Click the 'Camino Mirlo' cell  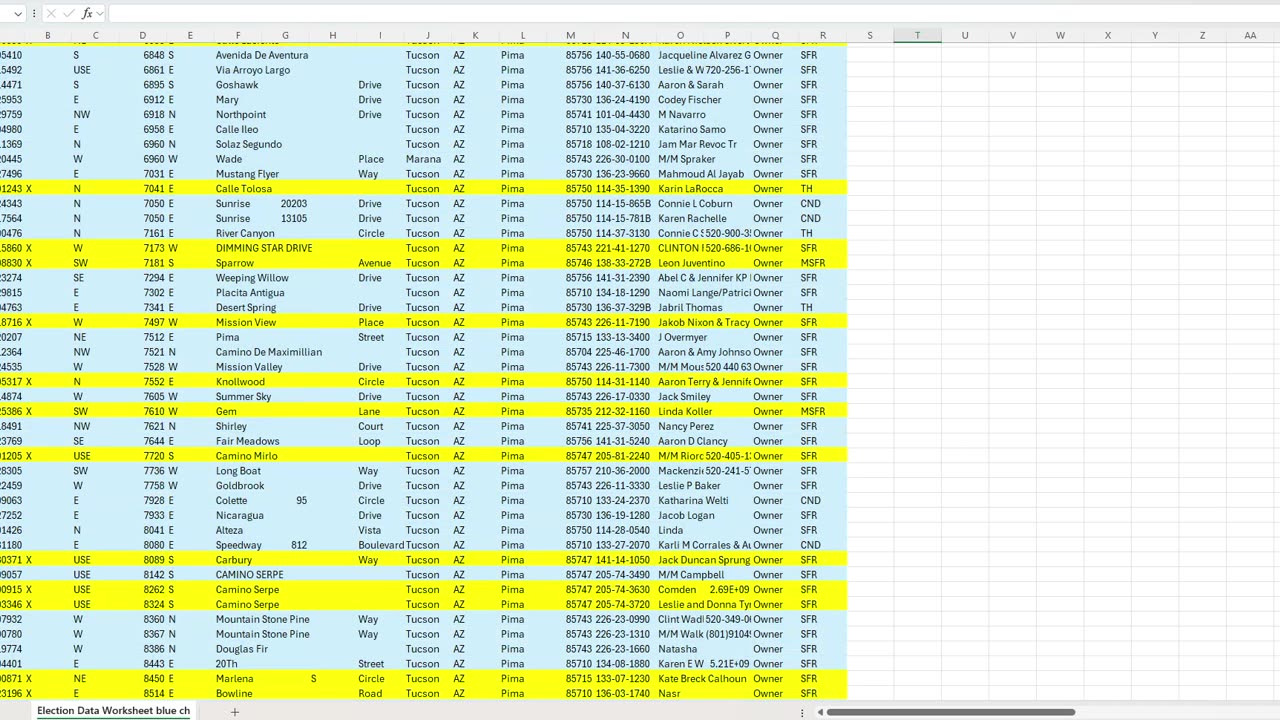pyautogui.click(x=247, y=456)
